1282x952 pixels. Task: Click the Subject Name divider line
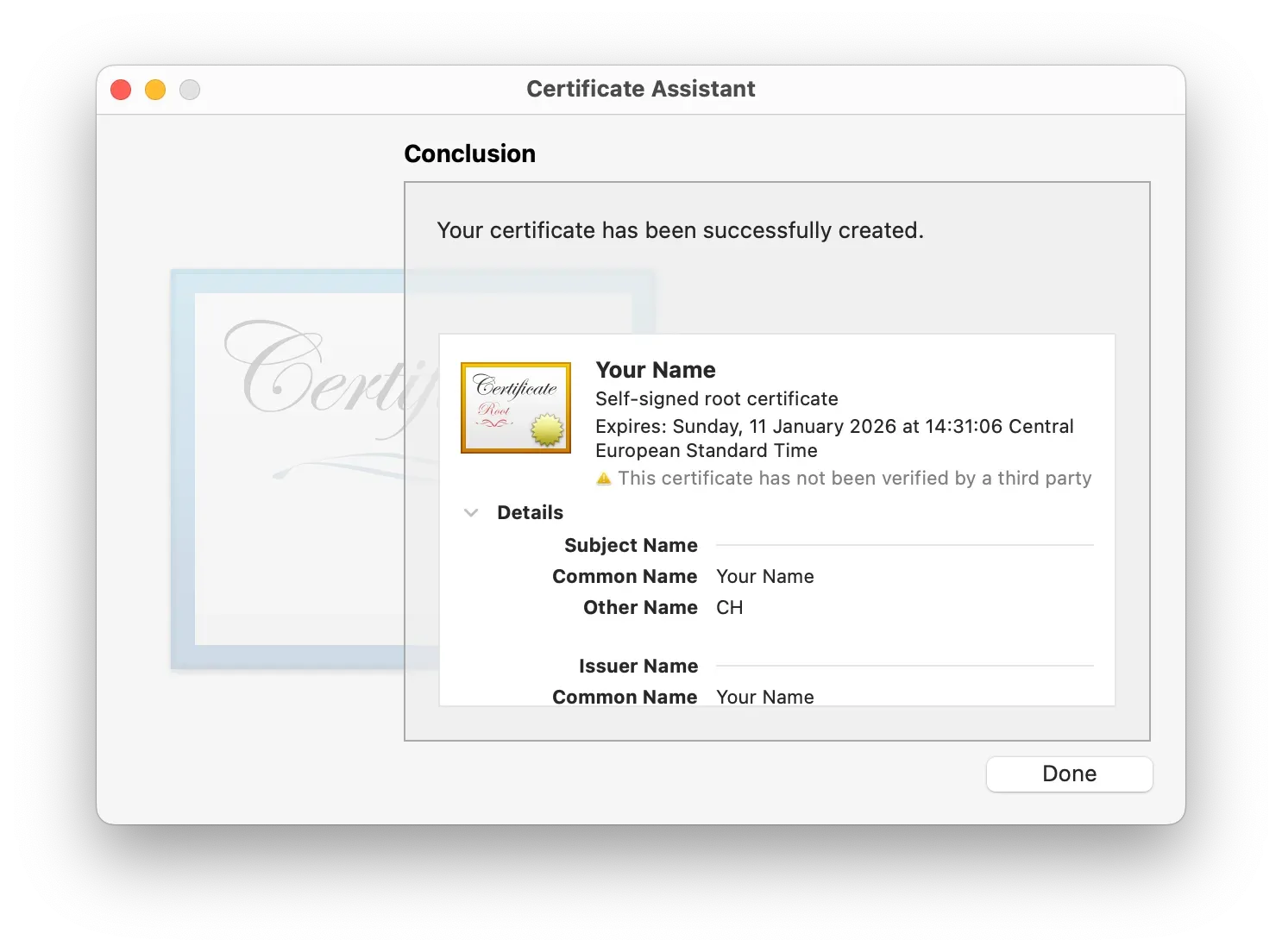point(904,545)
